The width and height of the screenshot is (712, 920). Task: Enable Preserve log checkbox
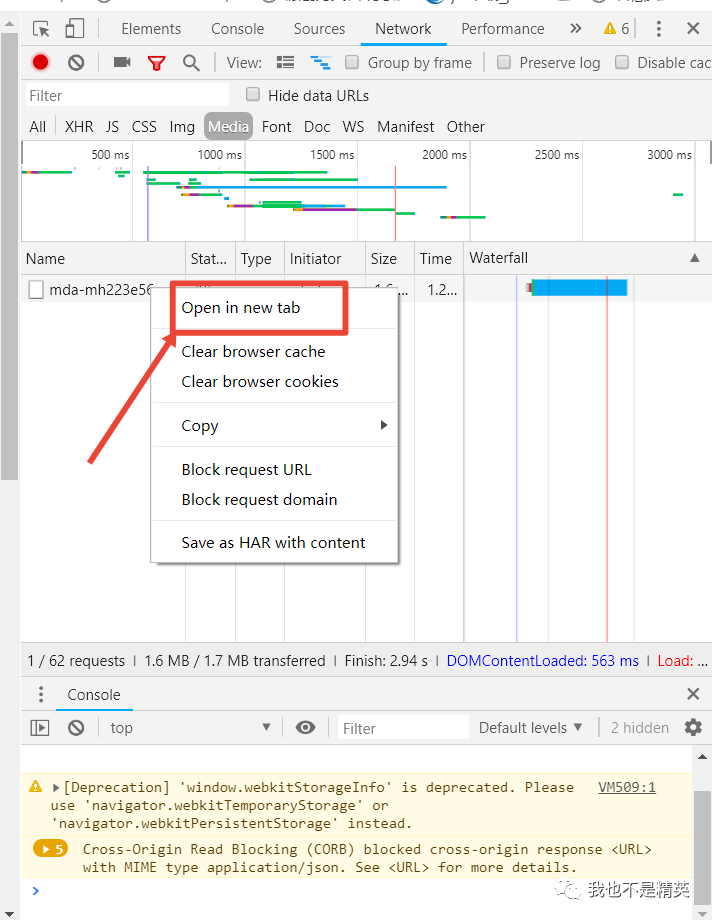coord(504,62)
